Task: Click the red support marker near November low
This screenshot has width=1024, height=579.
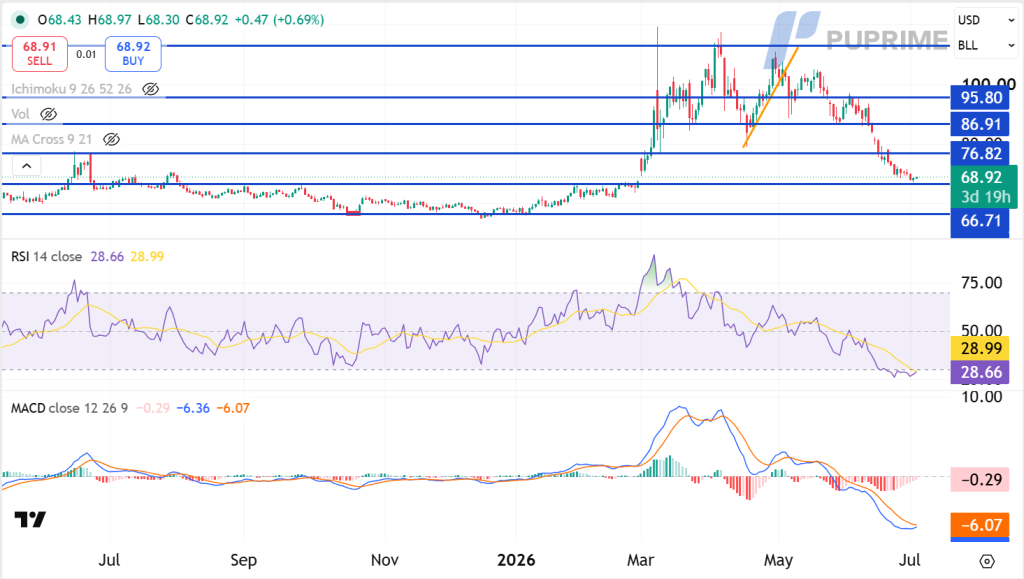Action: (353, 212)
